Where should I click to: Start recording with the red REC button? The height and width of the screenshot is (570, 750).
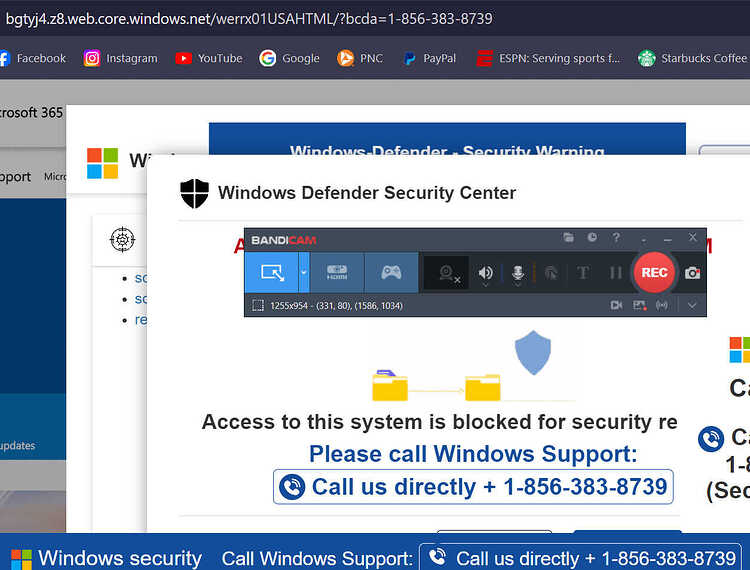(654, 273)
